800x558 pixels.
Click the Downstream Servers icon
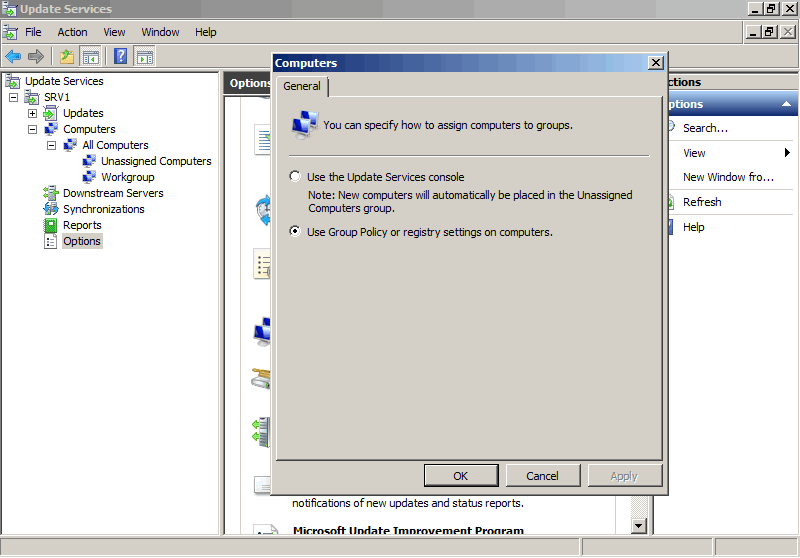point(51,193)
